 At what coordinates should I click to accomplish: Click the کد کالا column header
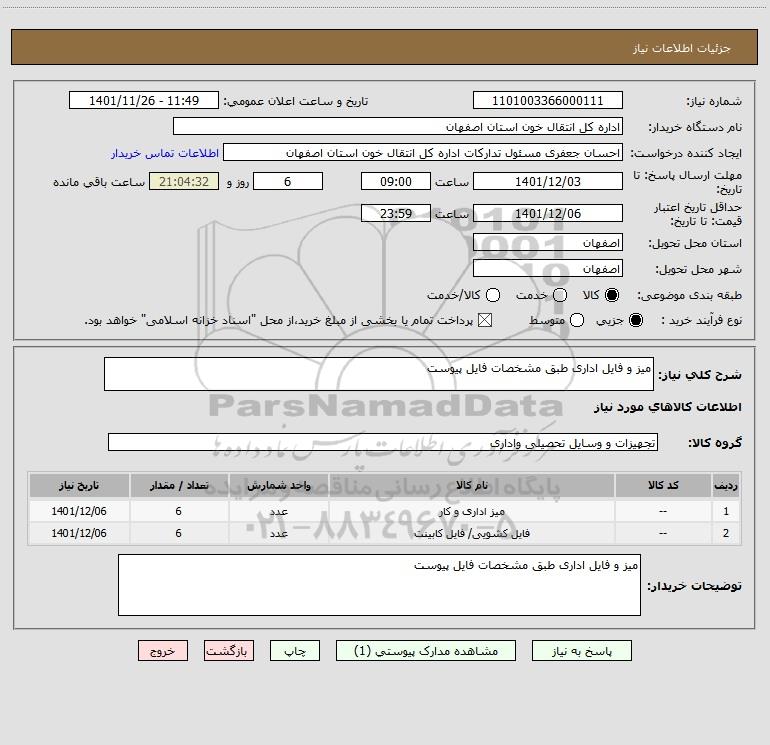pyautogui.click(x=663, y=485)
